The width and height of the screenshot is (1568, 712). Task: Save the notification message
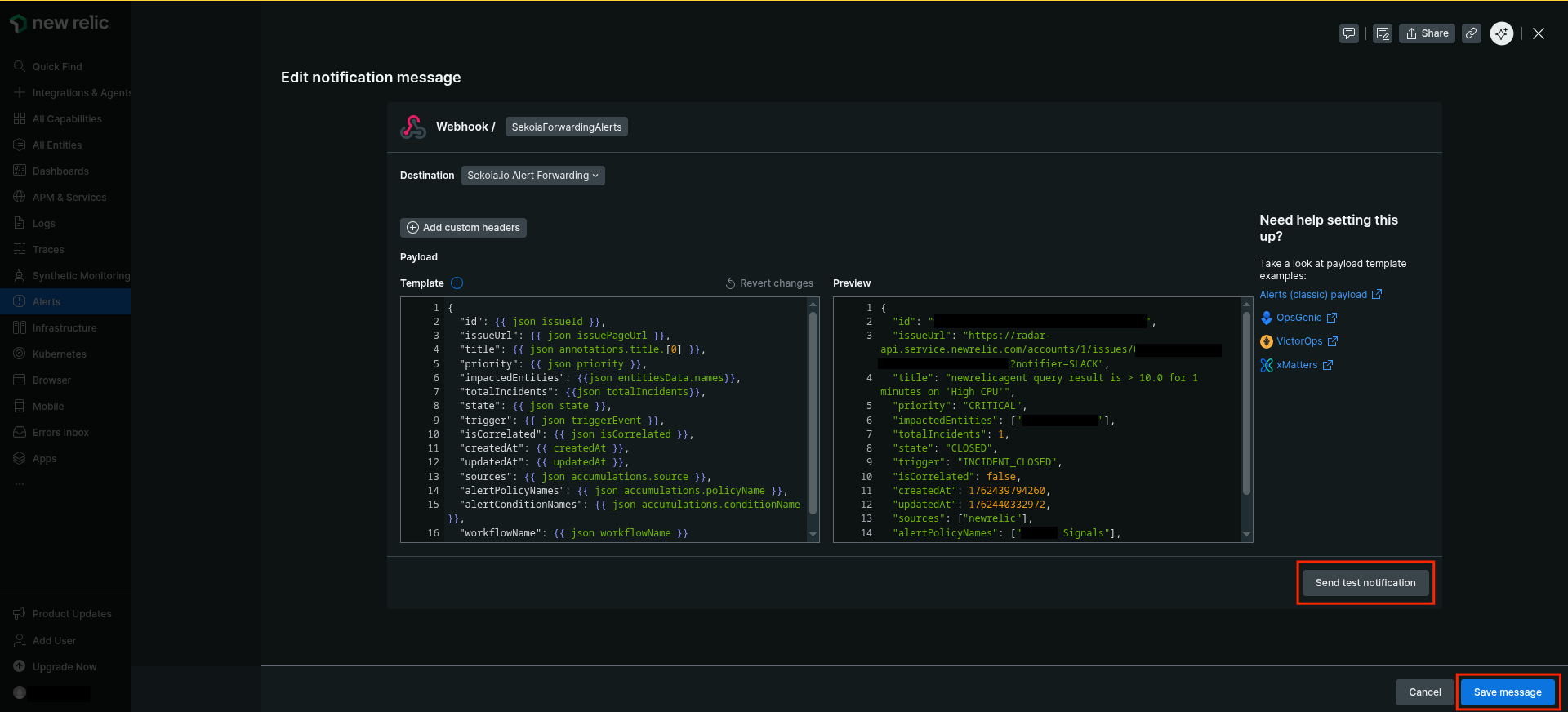(1507, 692)
